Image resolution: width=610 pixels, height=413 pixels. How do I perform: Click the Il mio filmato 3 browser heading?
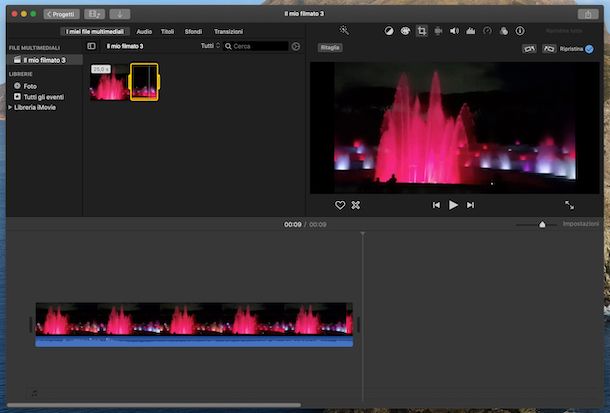tap(125, 46)
